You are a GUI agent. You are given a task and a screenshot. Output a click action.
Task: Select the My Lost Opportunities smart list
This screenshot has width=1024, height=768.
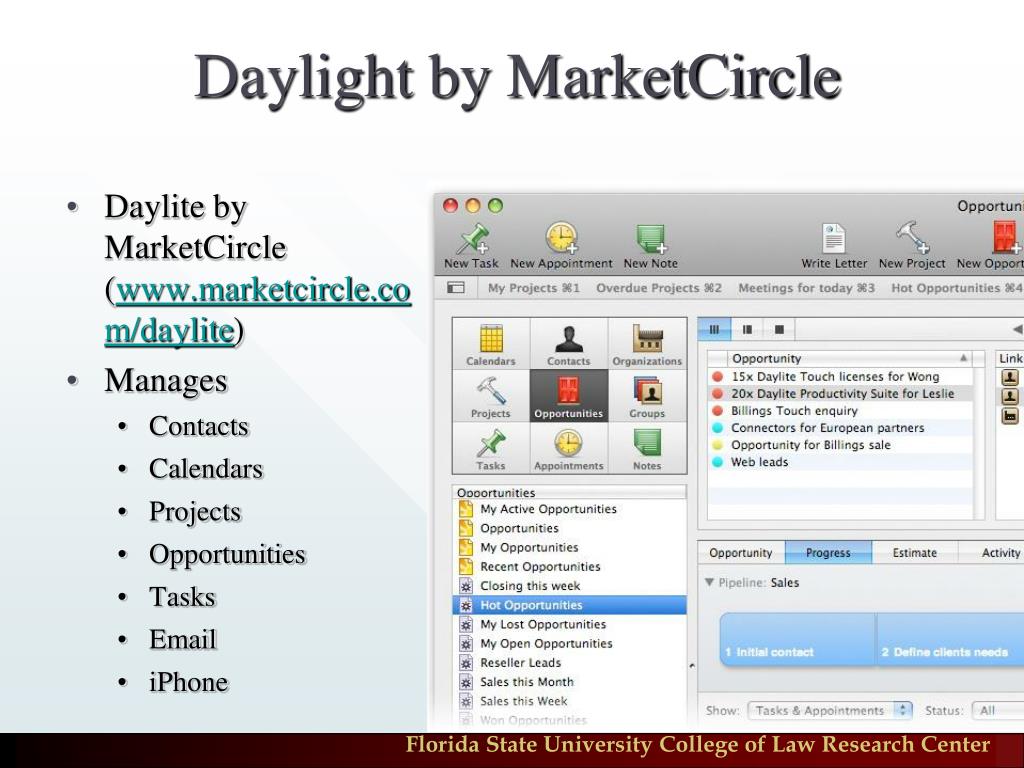click(569, 624)
